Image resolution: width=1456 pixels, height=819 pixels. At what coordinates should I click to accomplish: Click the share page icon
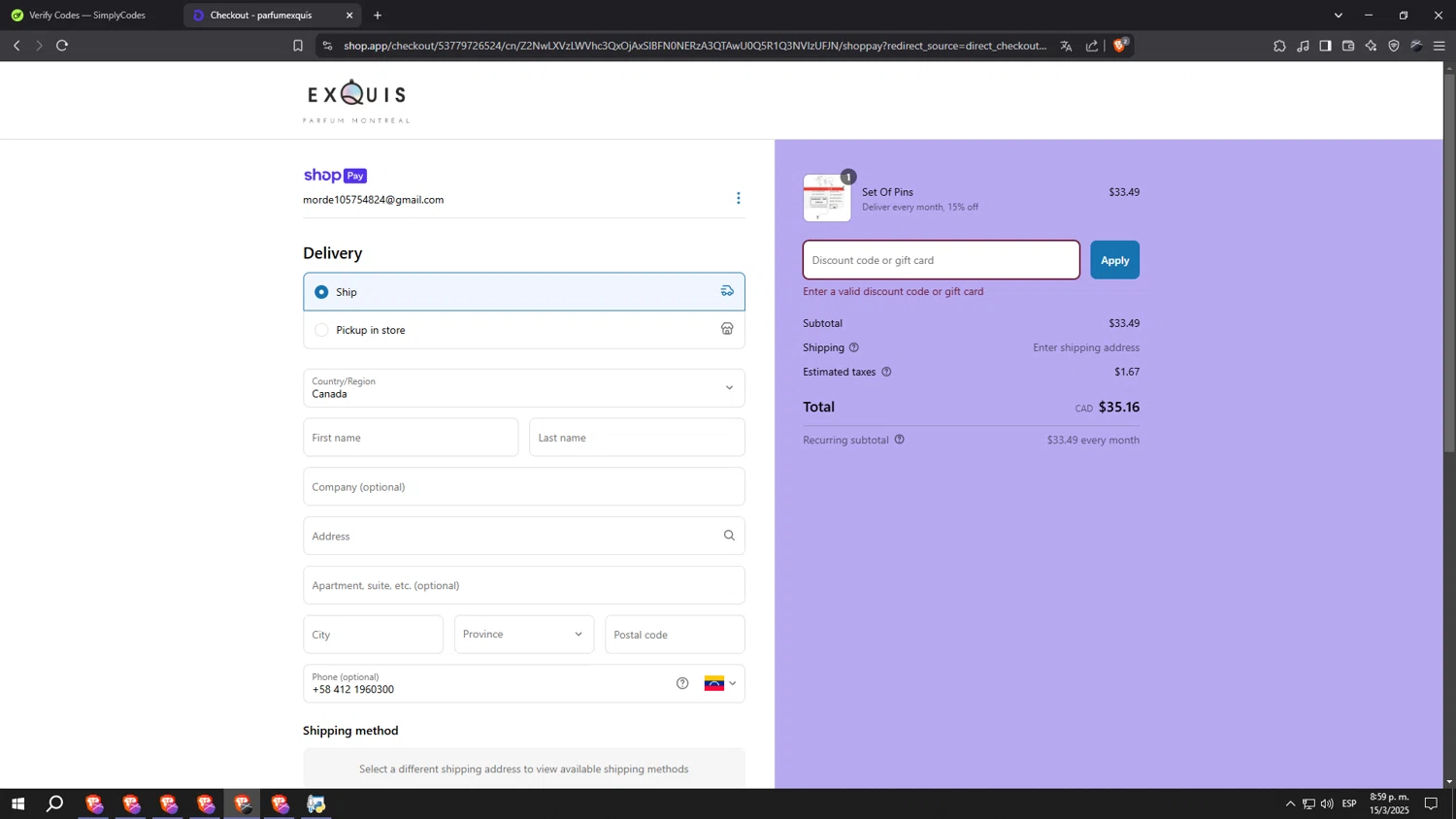(x=1092, y=46)
